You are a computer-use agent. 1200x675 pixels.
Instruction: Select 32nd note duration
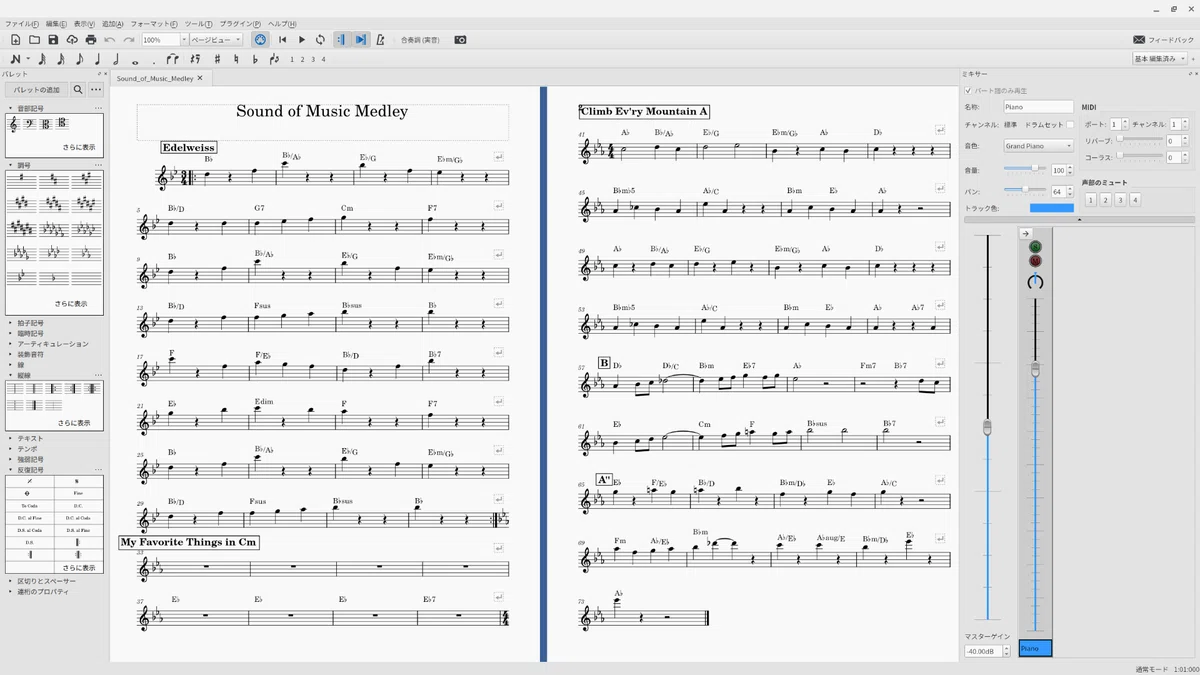(x=42, y=59)
